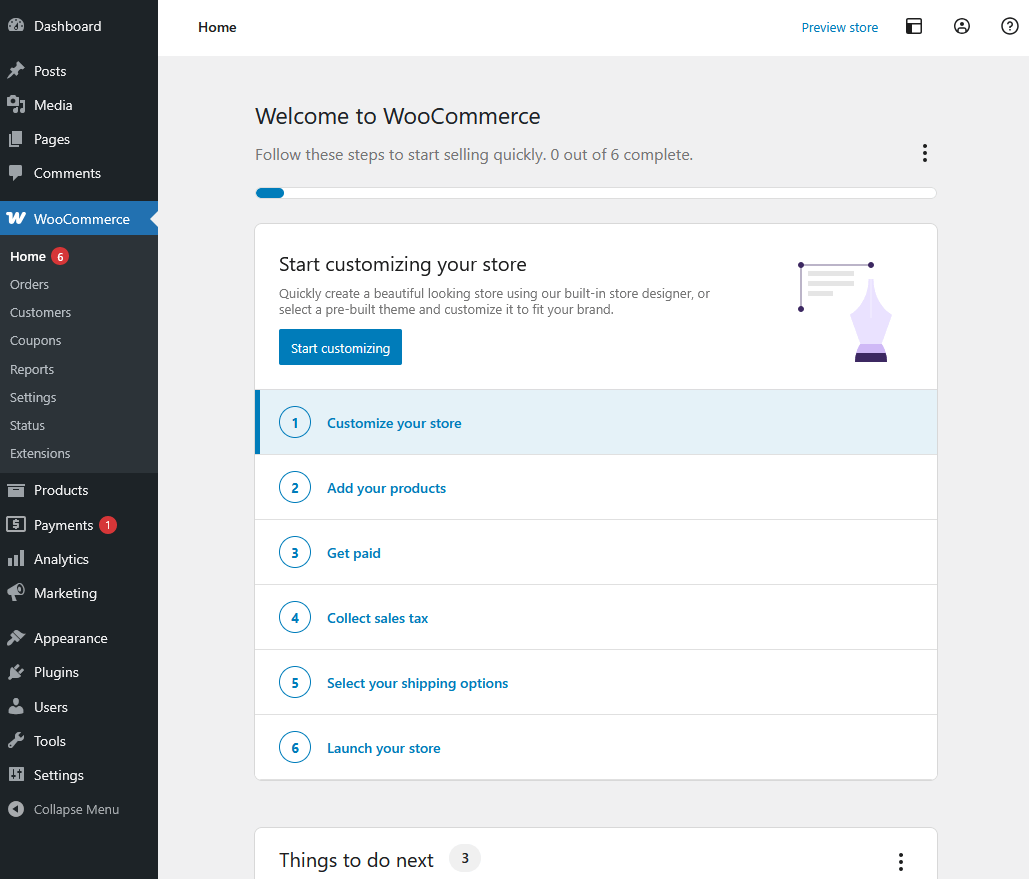The width and height of the screenshot is (1029, 879).
Task: Click the setup progress bar
Action: tap(596, 193)
